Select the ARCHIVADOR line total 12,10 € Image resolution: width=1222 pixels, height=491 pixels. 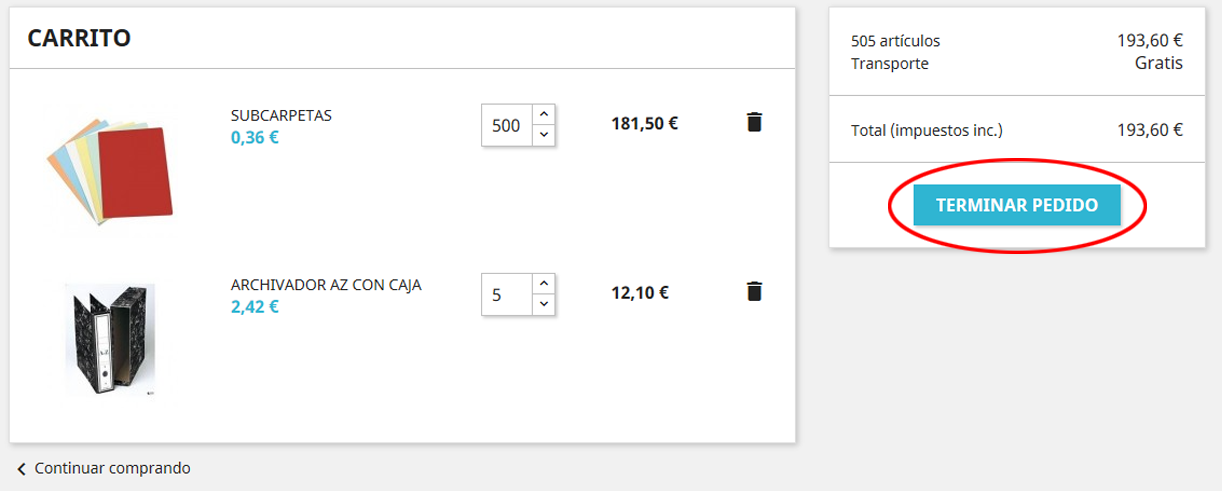pos(640,293)
